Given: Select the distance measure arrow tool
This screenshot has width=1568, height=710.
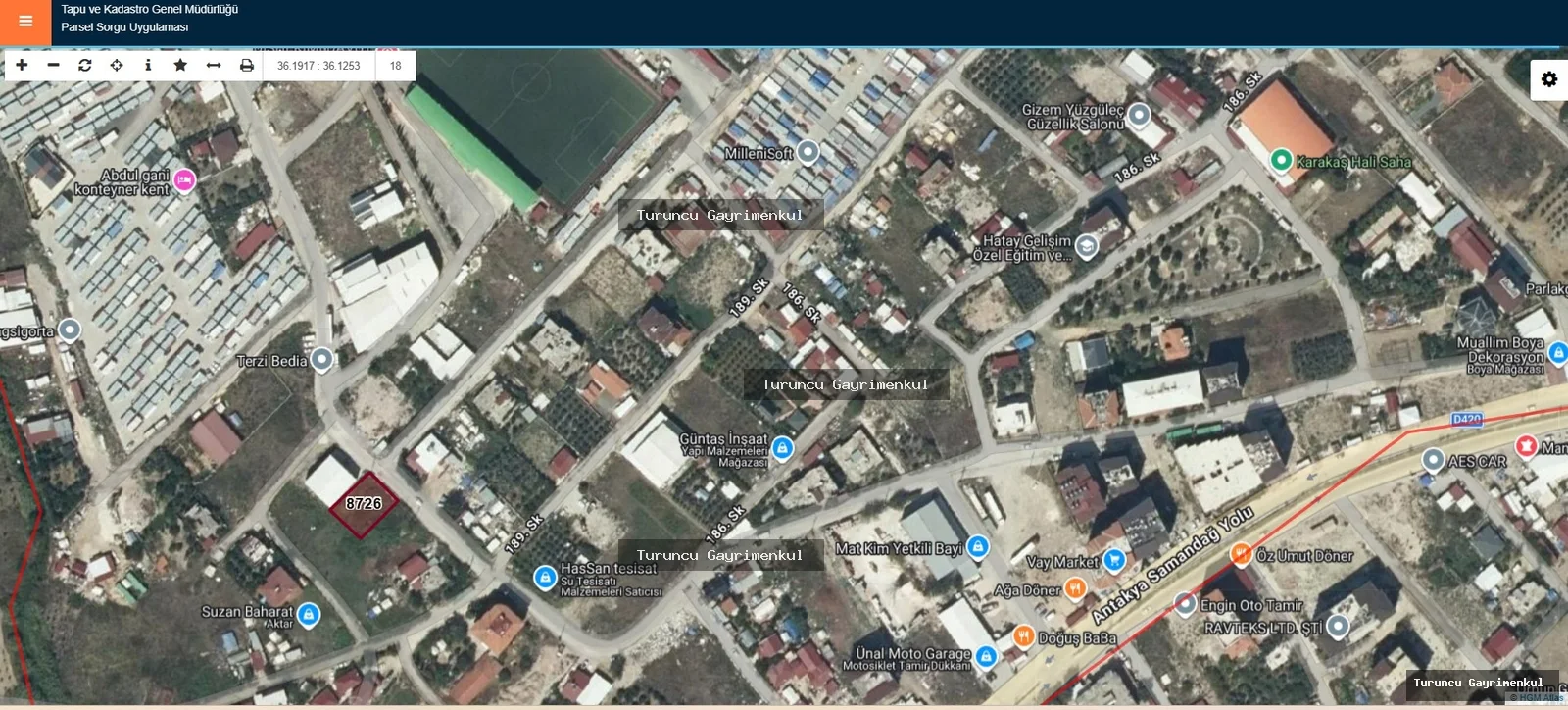Looking at the screenshot, I should (x=214, y=65).
